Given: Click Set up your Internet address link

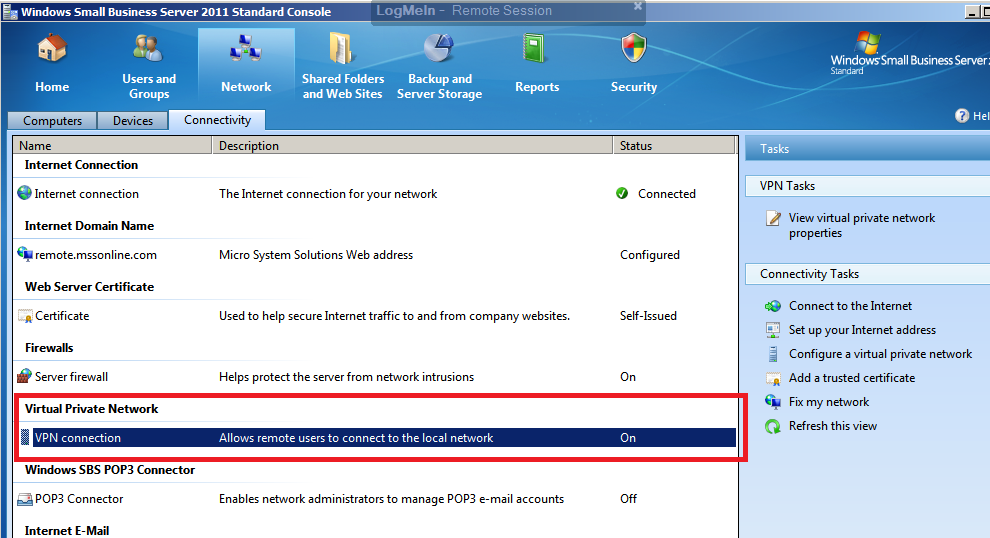Looking at the screenshot, I should [x=862, y=330].
